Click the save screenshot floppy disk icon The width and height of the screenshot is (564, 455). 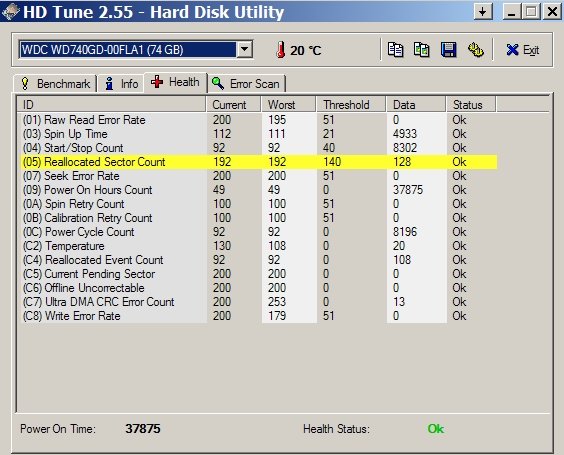click(x=448, y=50)
